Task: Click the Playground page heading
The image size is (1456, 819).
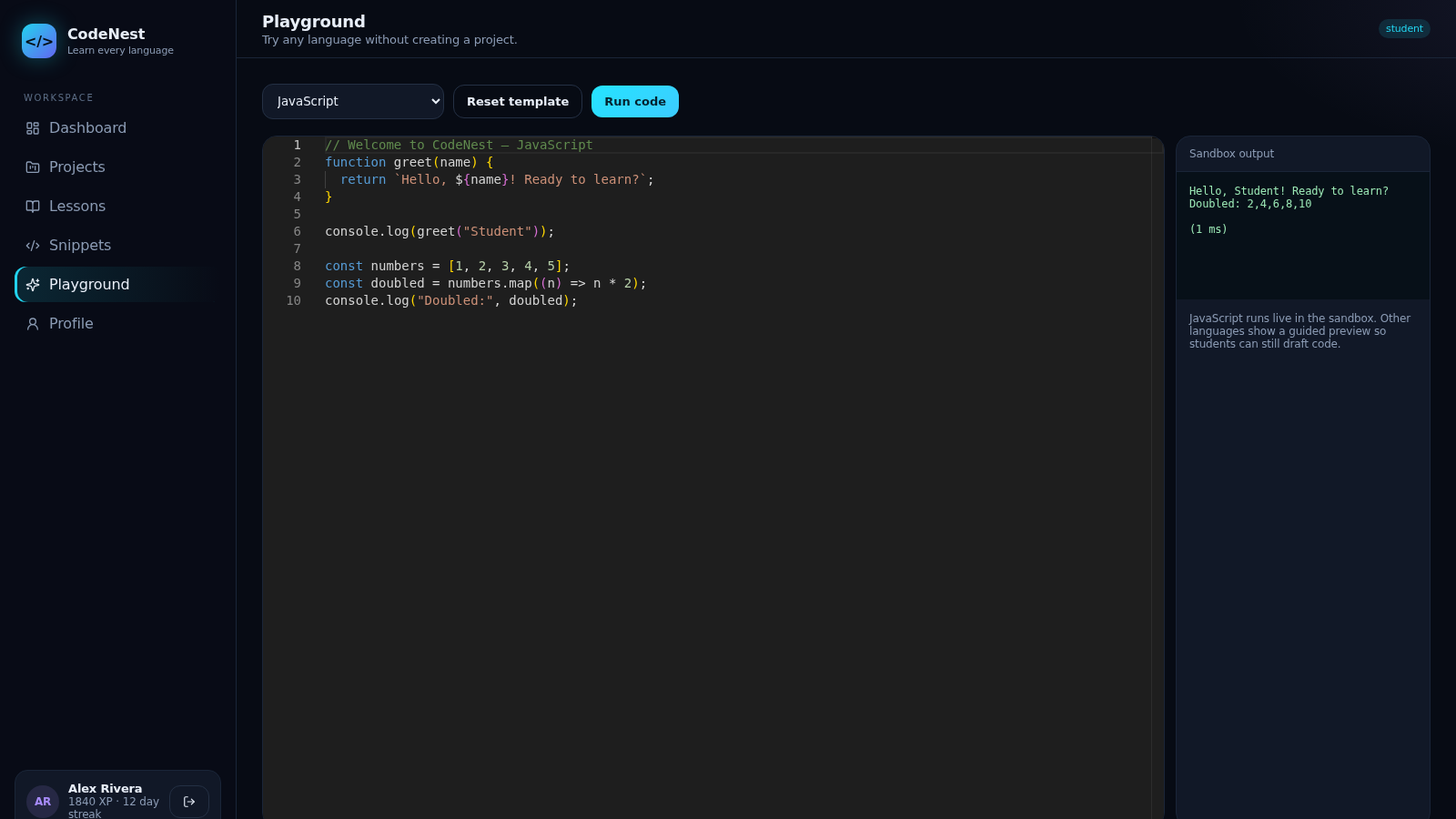Action: point(314,22)
